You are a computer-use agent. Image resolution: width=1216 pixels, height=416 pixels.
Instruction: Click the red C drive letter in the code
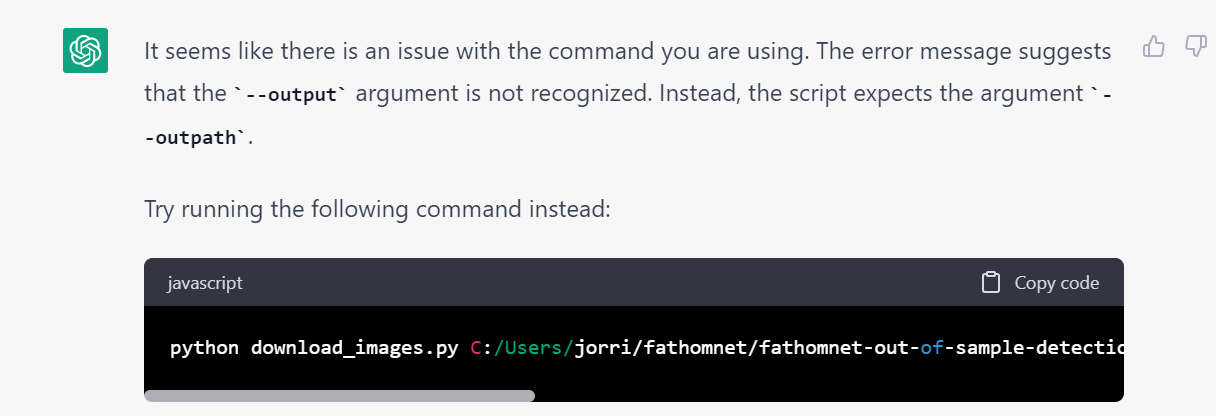pyautogui.click(x=475, y=348)
